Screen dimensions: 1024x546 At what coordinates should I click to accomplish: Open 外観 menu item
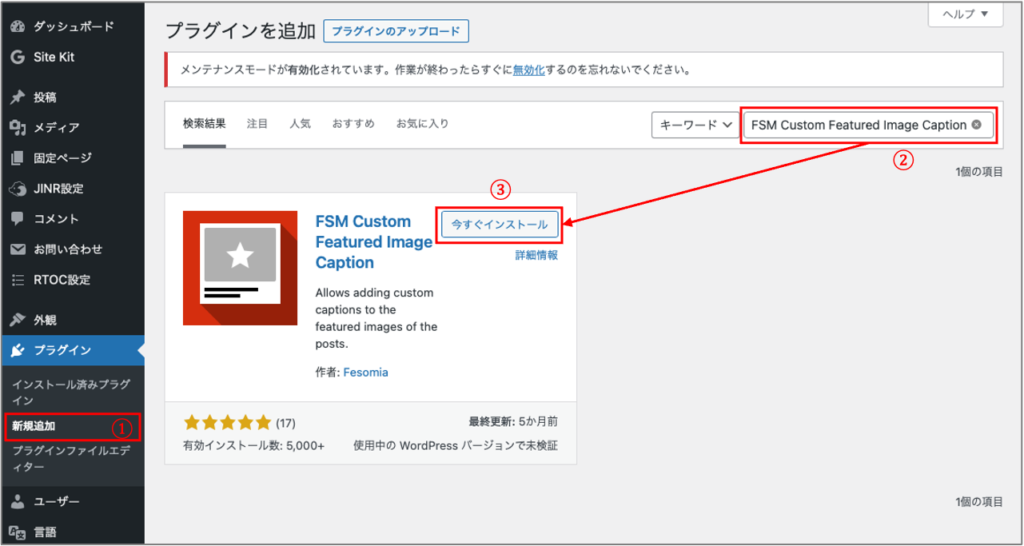(73, 320)
